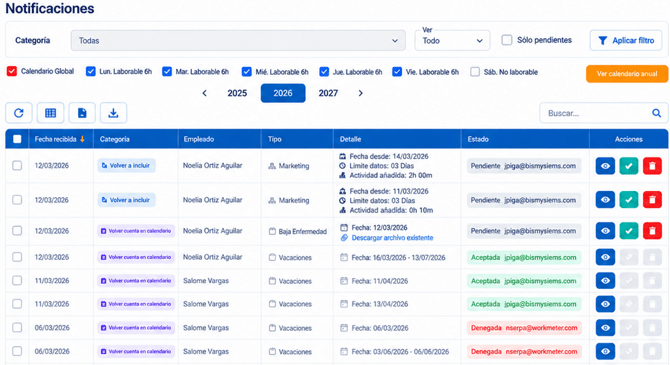Go to next year arrow
Screen dimensions: 670x365
pyautogui.click(x=360, y=93)
